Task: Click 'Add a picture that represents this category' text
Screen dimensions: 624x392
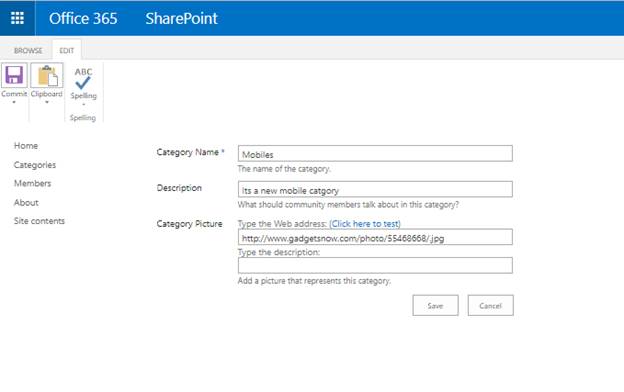Action: click(x=314, y=281)
